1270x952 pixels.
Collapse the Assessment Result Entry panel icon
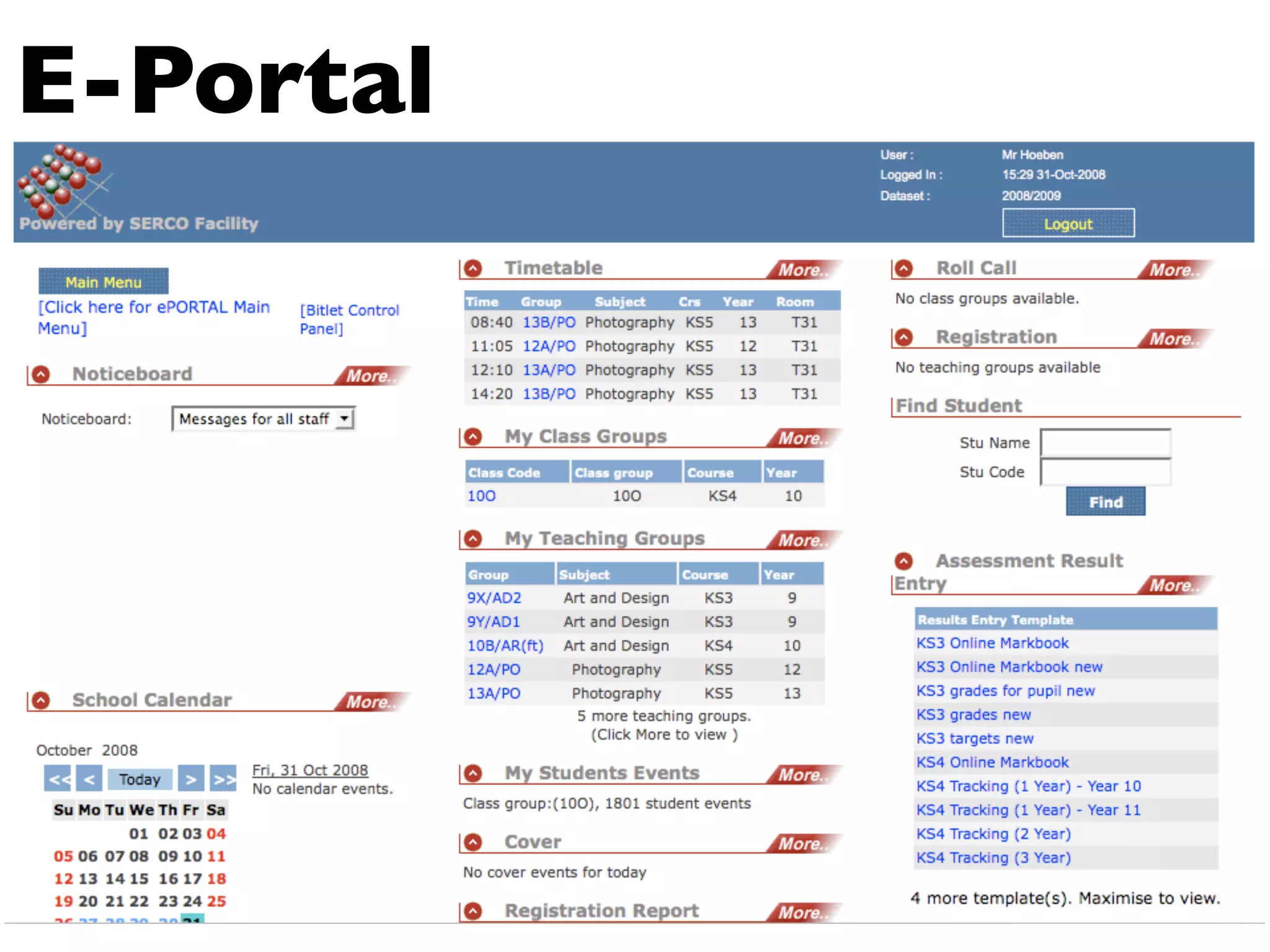pyautogui.click(x=904, y=562)
